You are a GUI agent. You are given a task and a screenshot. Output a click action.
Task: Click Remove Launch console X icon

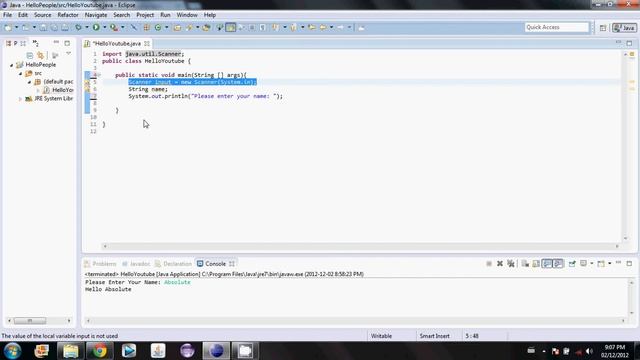coord(500,264)
